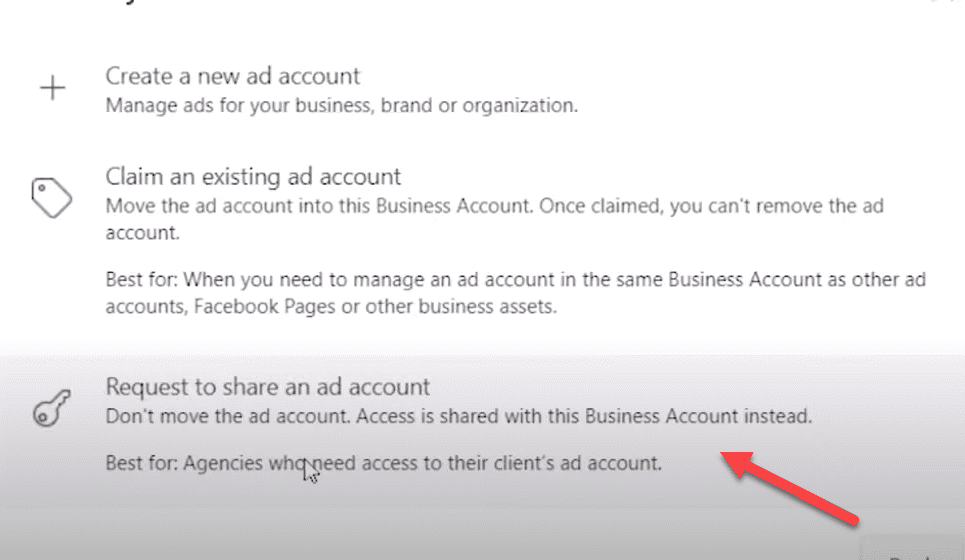Image resolution: width=965 pixels, height=560 pixels.
Task: Choose Request to share an ad account
Action: [x=268, y=387]
